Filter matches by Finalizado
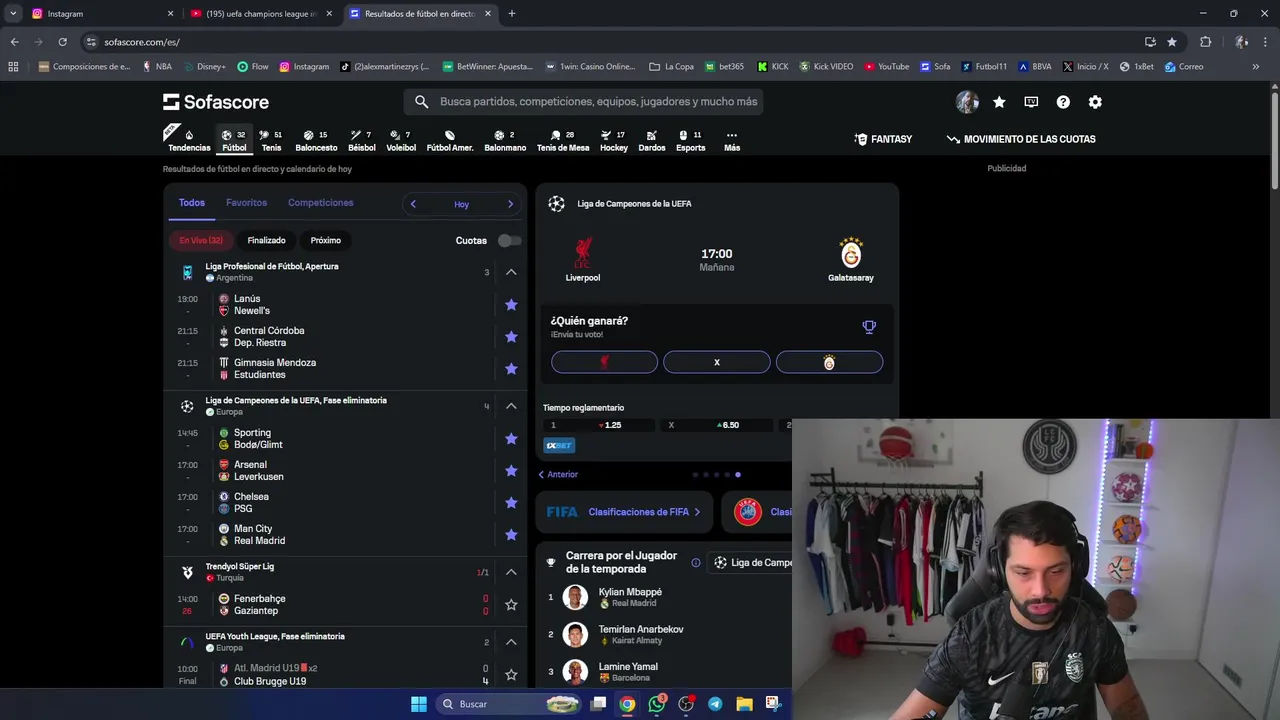 (266, 240)
